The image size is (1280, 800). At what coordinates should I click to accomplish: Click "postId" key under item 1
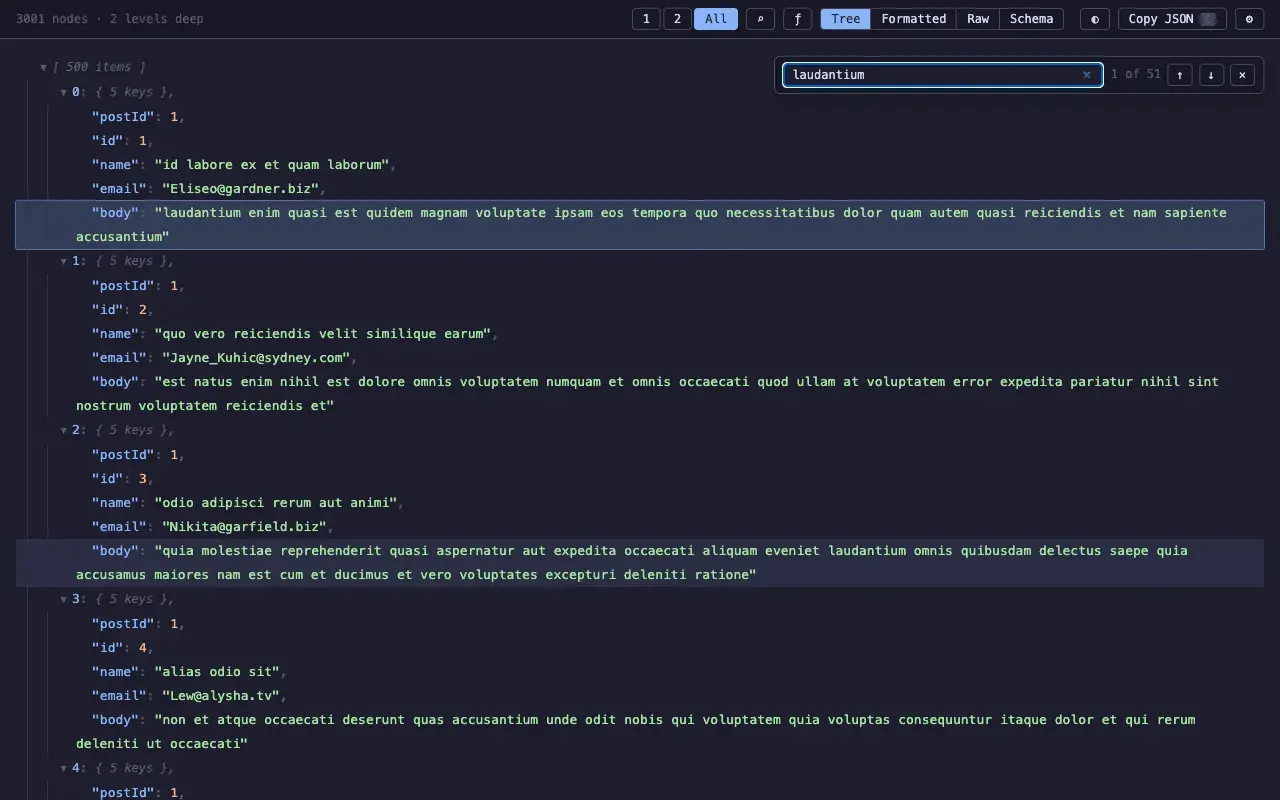tap(123, 286)
